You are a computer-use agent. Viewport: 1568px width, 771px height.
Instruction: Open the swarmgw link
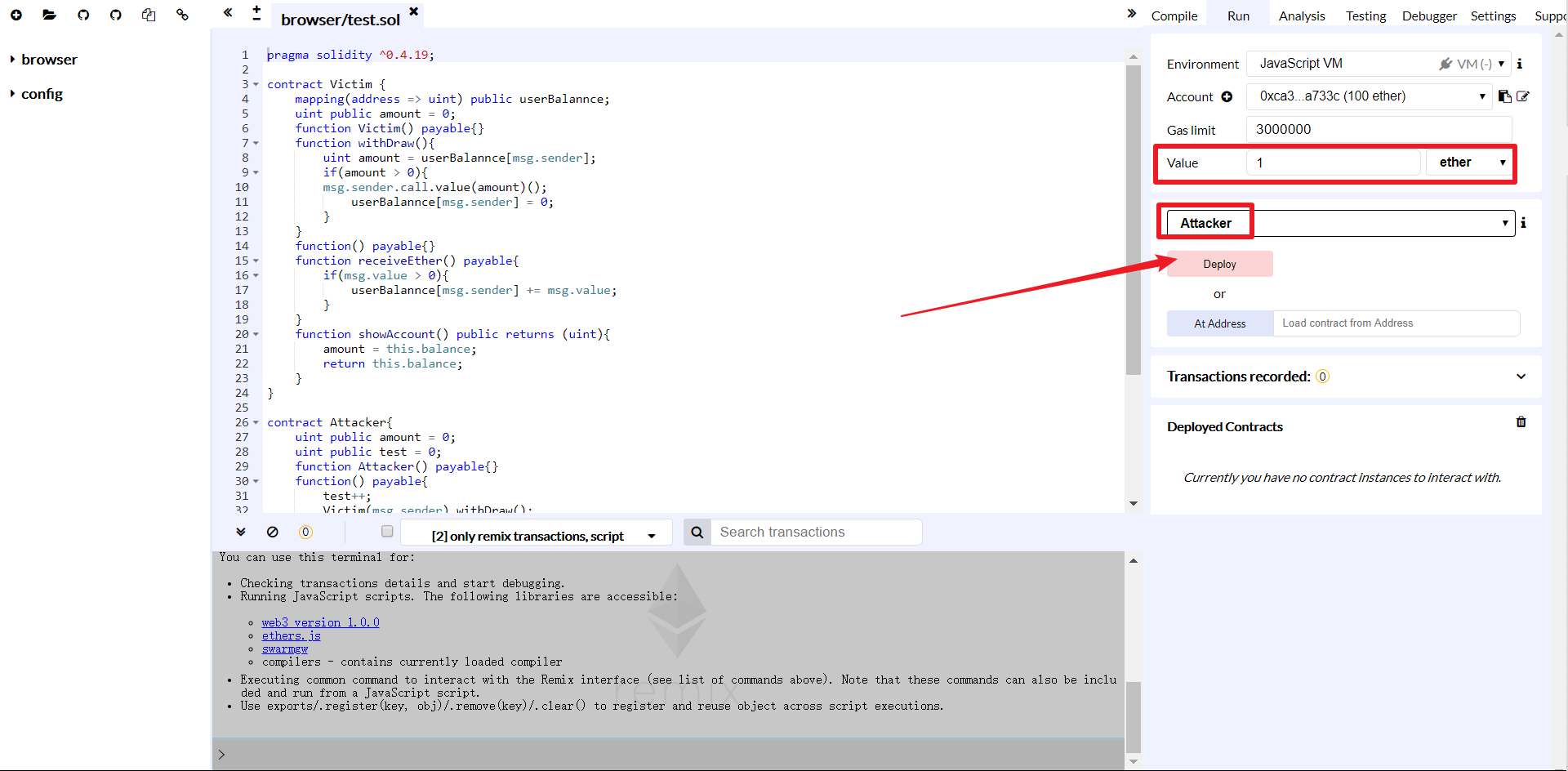coord(284,648)
